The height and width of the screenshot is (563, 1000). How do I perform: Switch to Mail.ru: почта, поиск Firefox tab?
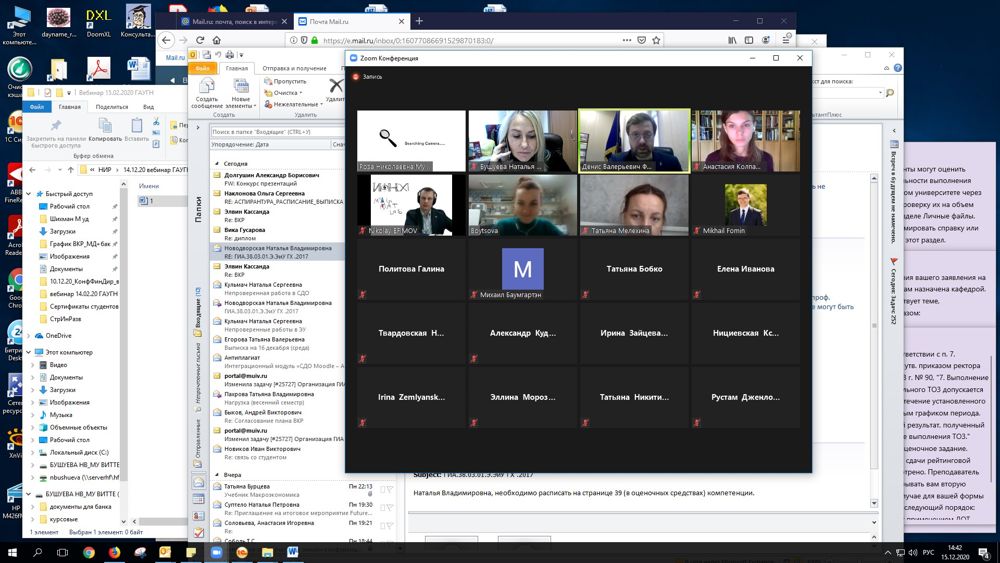(233, 21)
